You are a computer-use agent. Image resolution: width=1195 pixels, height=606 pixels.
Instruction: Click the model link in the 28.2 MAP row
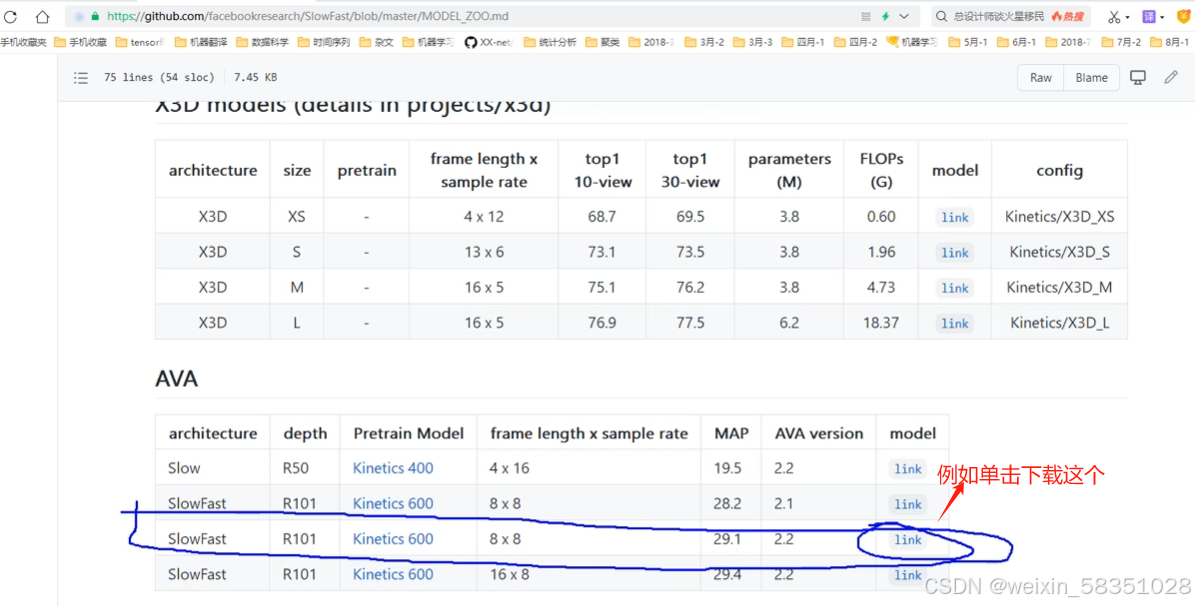908,504
